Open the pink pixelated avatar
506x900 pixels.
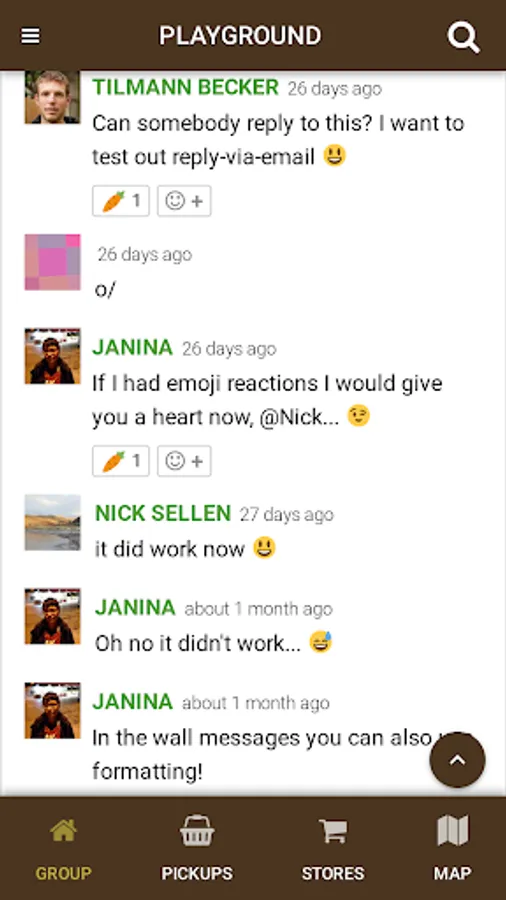click(52, 262)
